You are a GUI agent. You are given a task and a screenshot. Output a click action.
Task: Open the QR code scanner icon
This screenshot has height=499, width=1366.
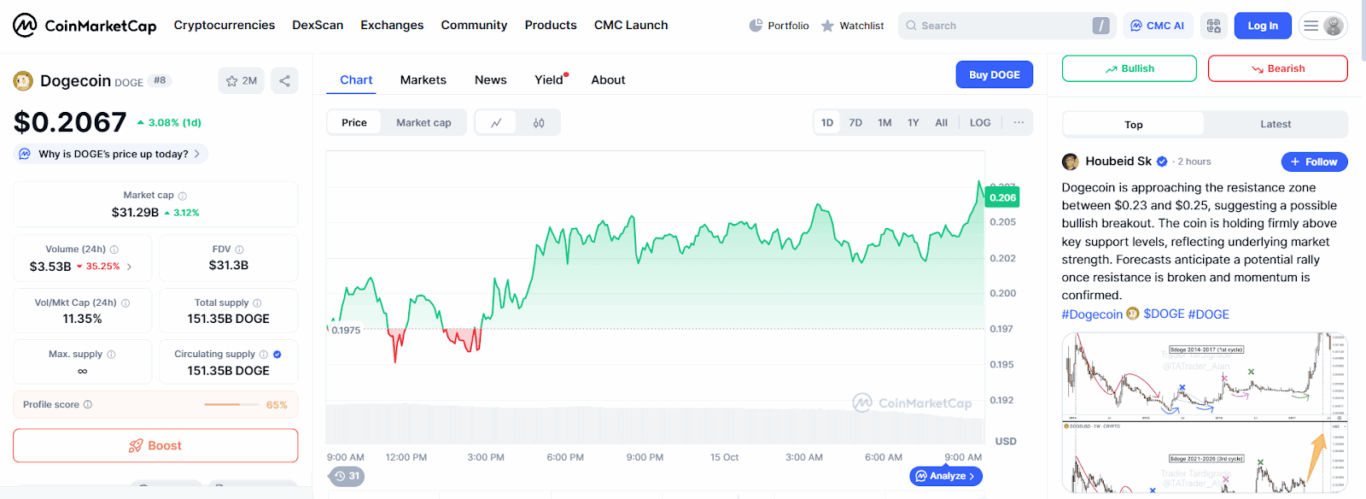(1214, 26)
